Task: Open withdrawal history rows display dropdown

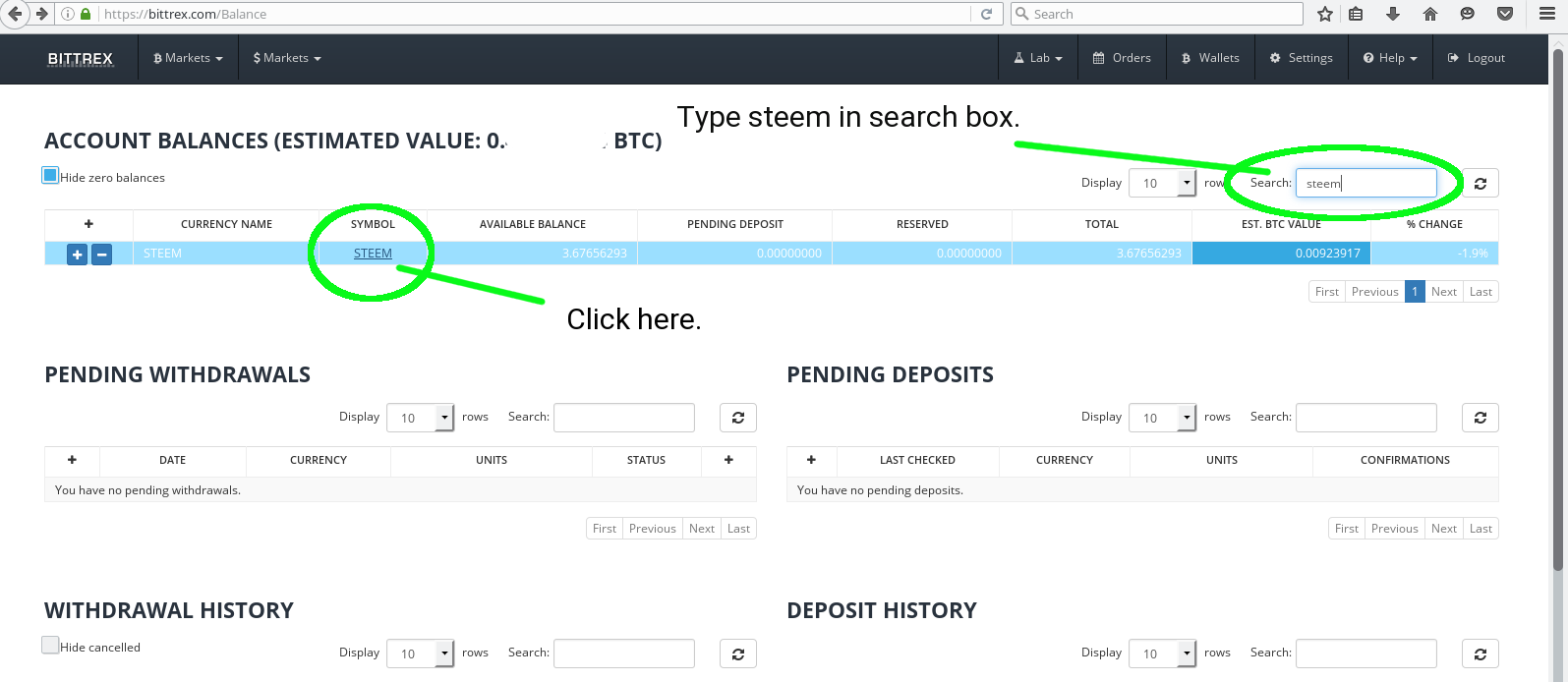Action: point(421,654)
